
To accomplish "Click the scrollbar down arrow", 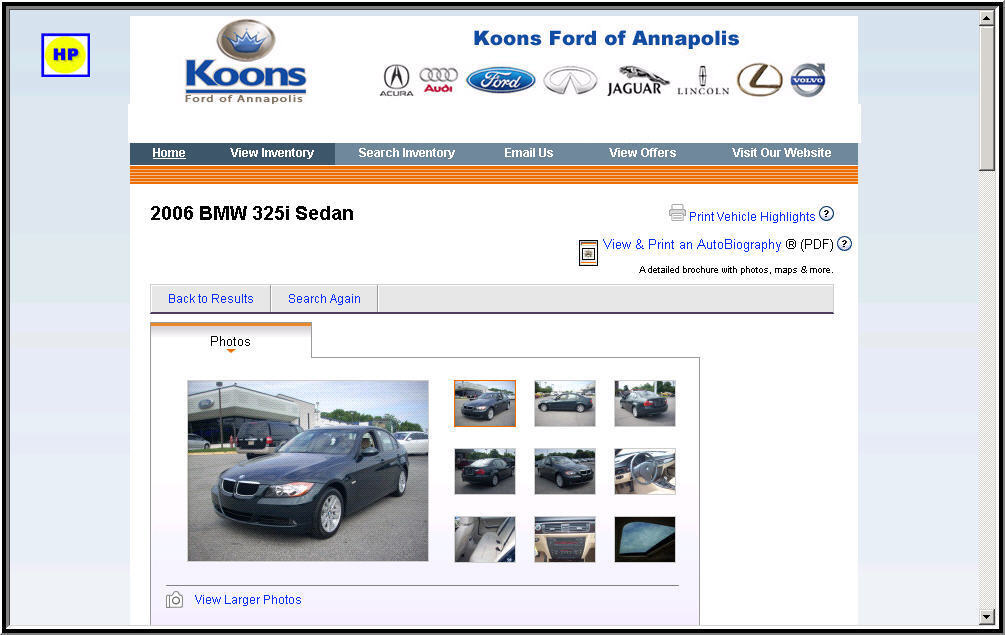I will click(986, 617).
